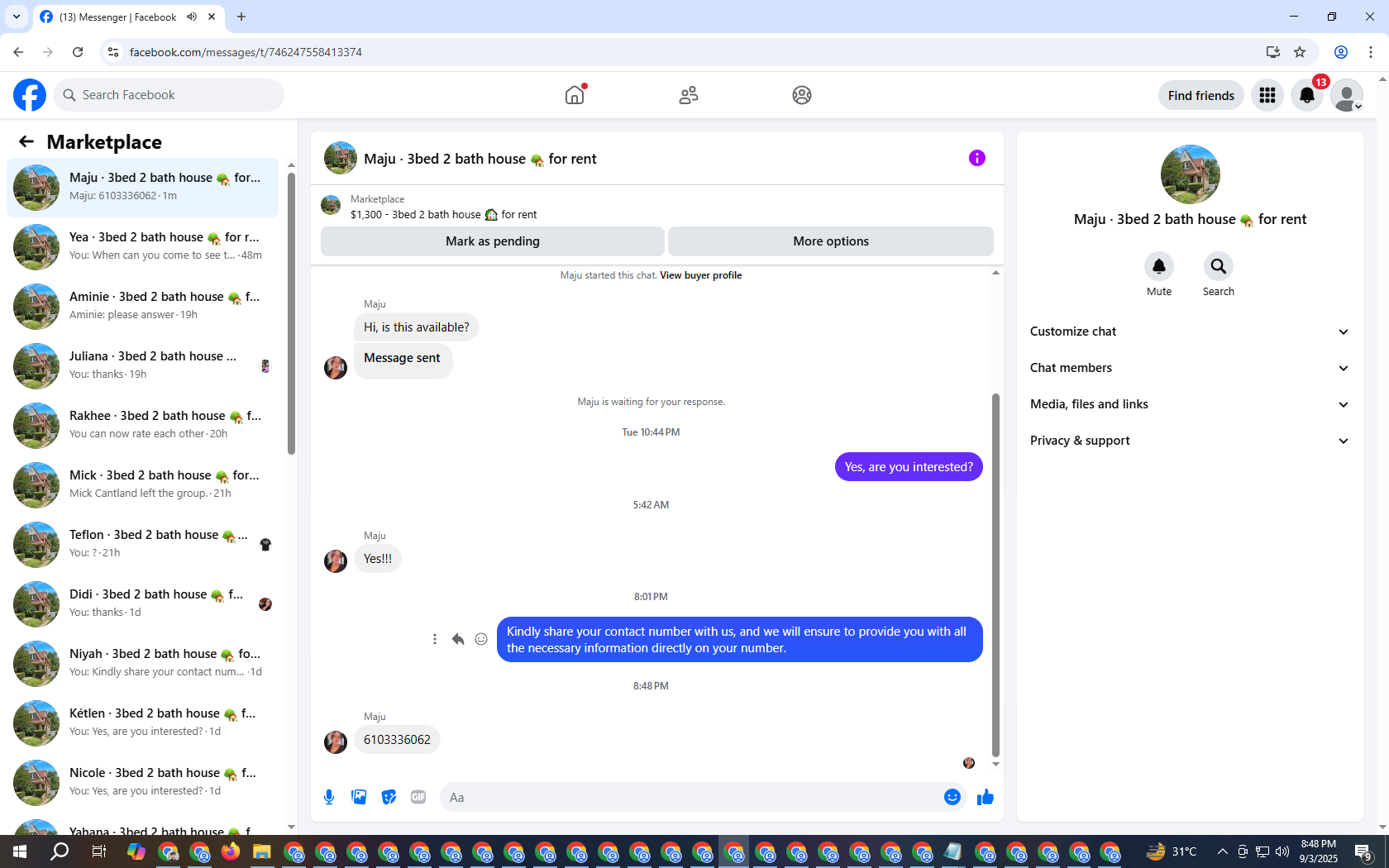
Task: Click Maju's avatar beside 6103336062
Action: point(336,742)
